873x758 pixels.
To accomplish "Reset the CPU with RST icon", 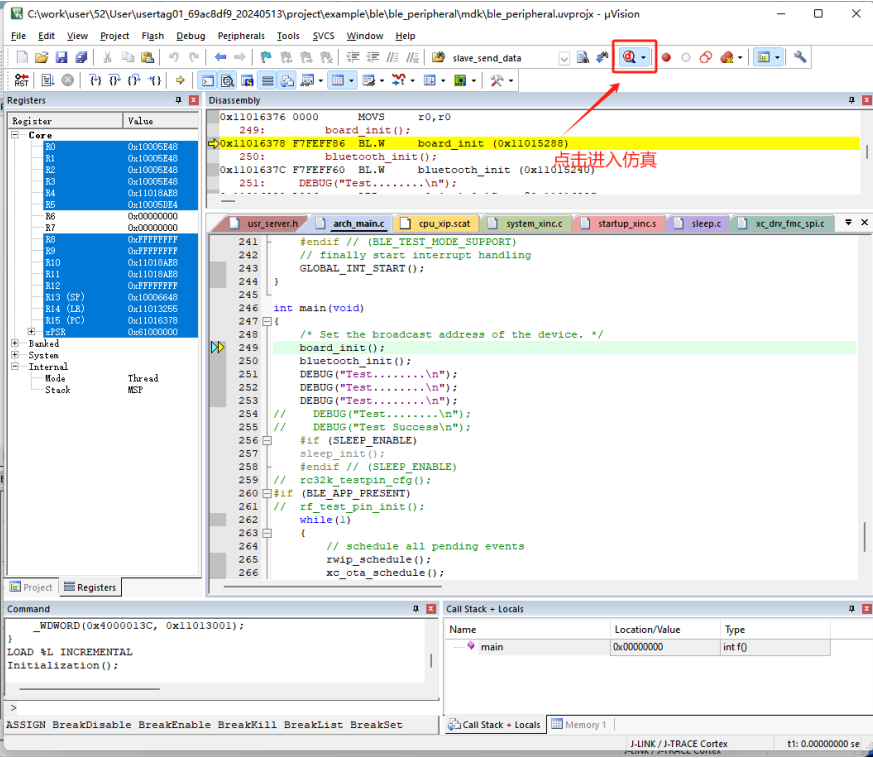I will point(22,80).
